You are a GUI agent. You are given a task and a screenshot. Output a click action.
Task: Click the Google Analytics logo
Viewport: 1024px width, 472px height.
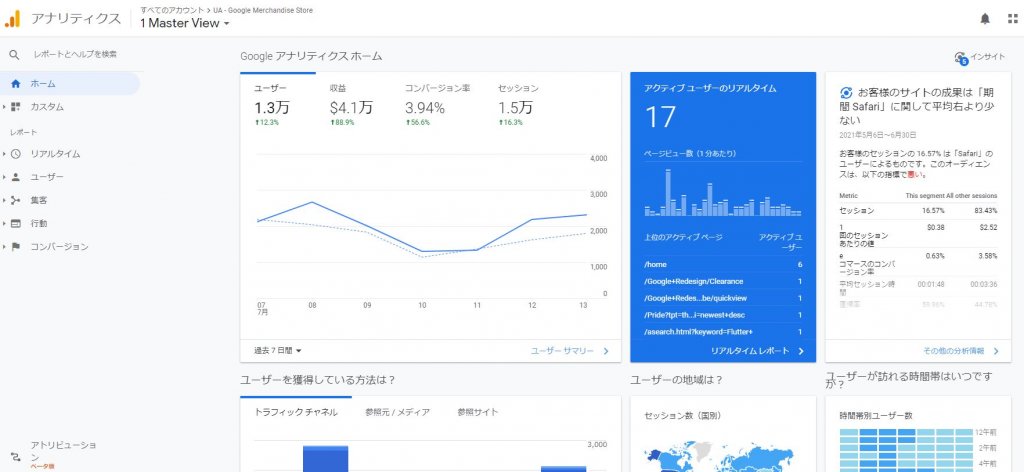12,19
